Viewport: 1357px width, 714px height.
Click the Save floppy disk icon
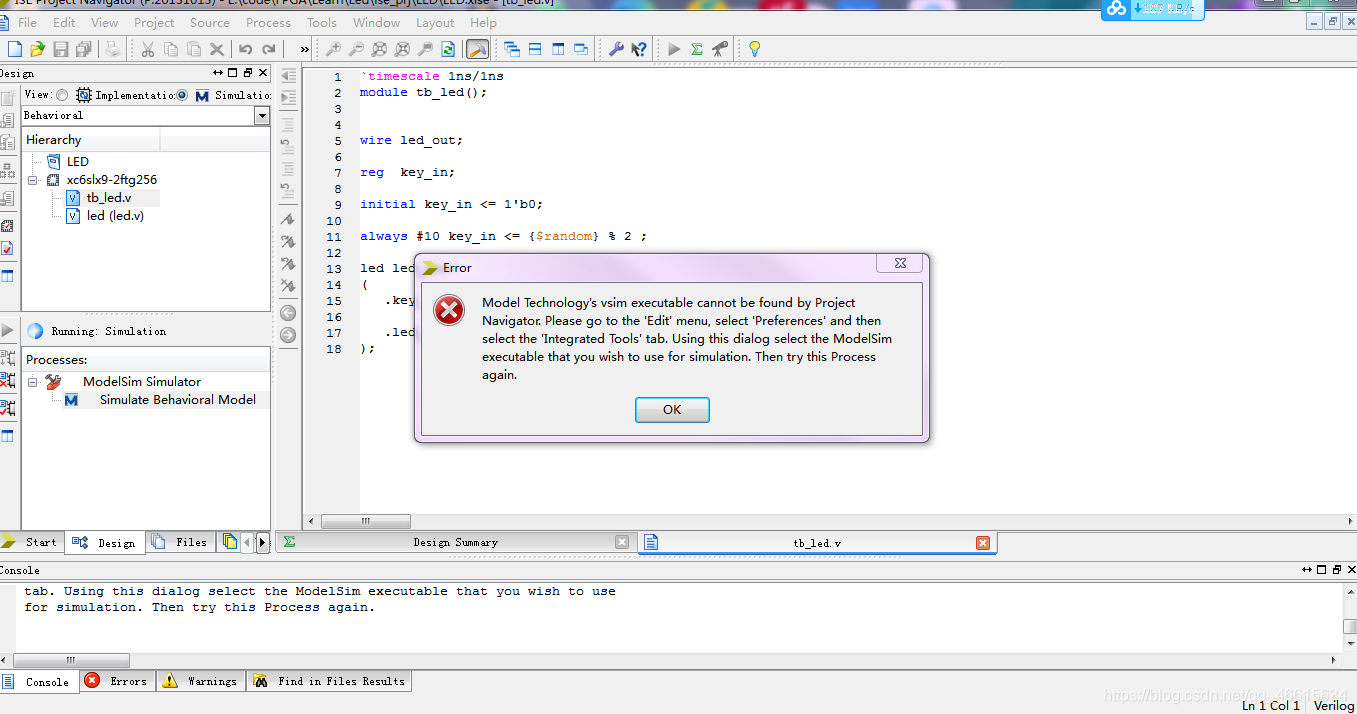(x=61, y=49)
